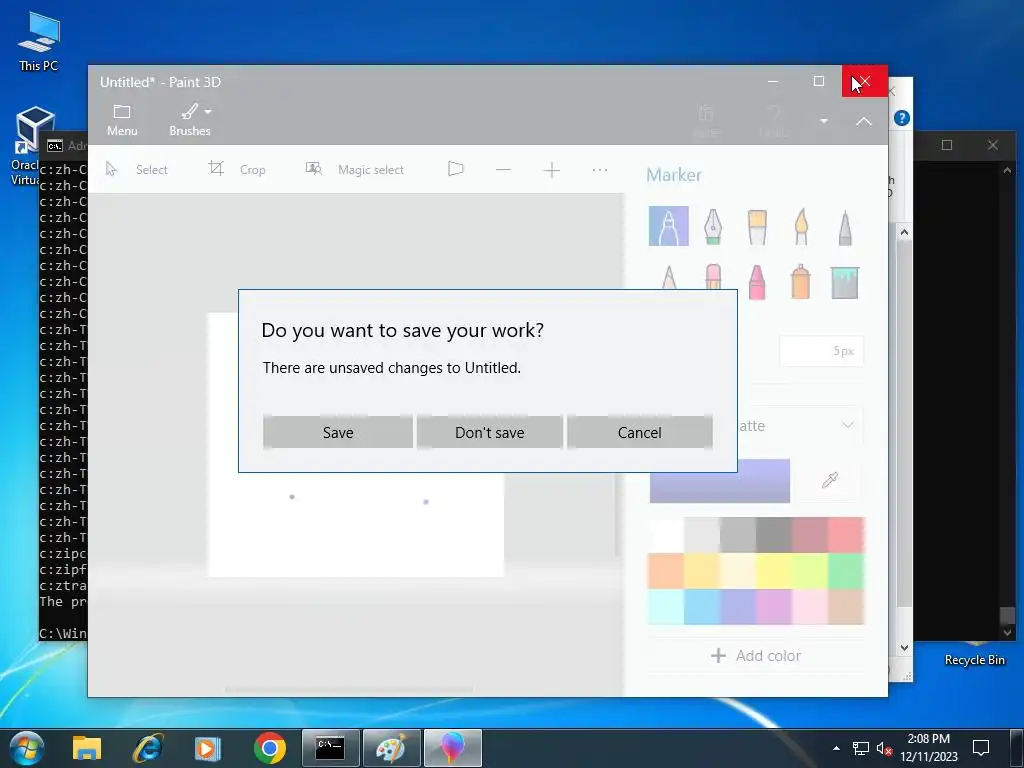1024x768 pixels.
Task: Click the muted volume tray icon
Action: point(884,748)
